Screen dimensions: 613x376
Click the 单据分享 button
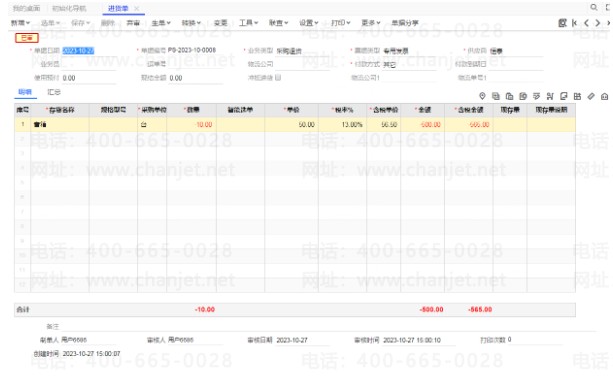pos(405,23)
